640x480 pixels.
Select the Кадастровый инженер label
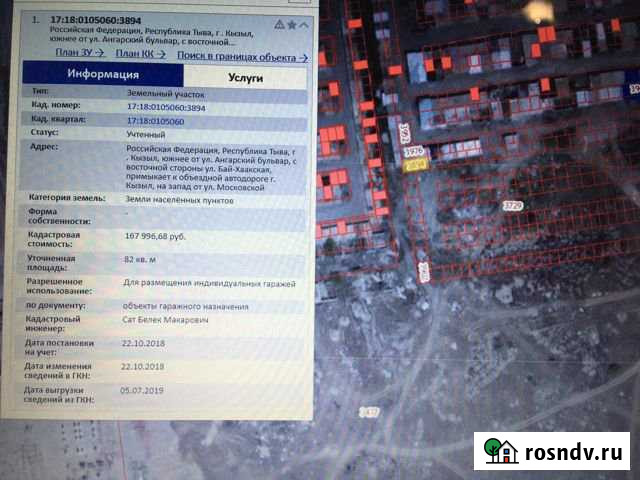[x=53, y=324]
